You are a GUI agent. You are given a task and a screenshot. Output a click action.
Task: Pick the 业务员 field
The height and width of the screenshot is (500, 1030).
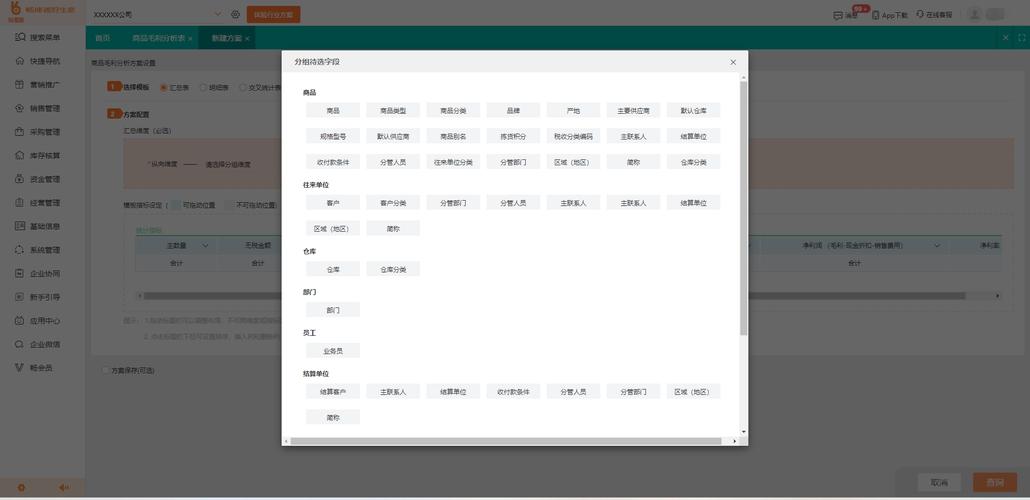pos(333,350)
